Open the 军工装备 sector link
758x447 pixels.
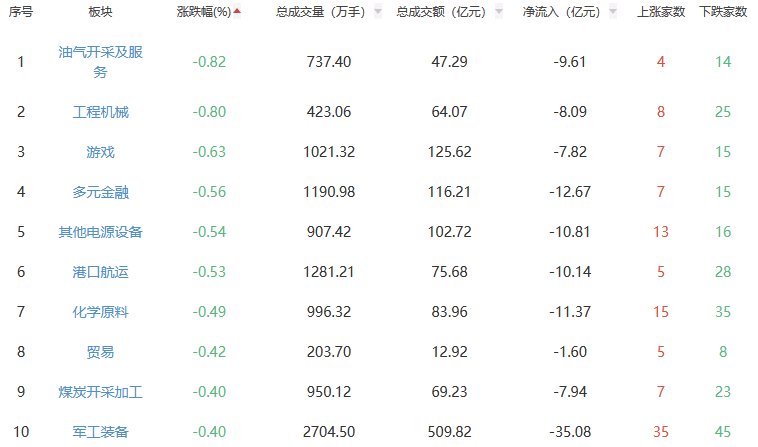(x=100, y=432)
